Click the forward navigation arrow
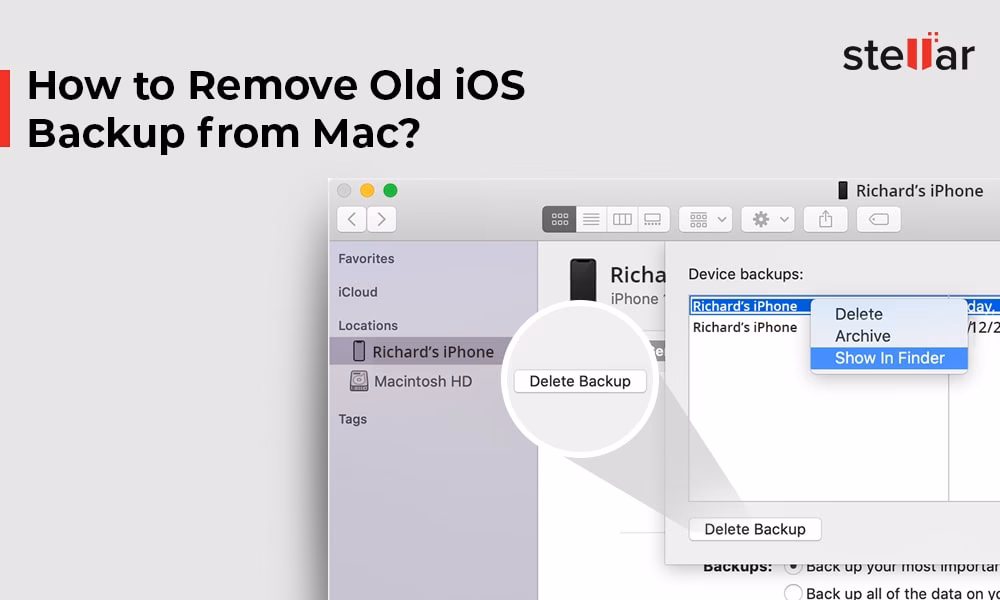This screenshot has height=600, width=1000. (x=382, y=219)
